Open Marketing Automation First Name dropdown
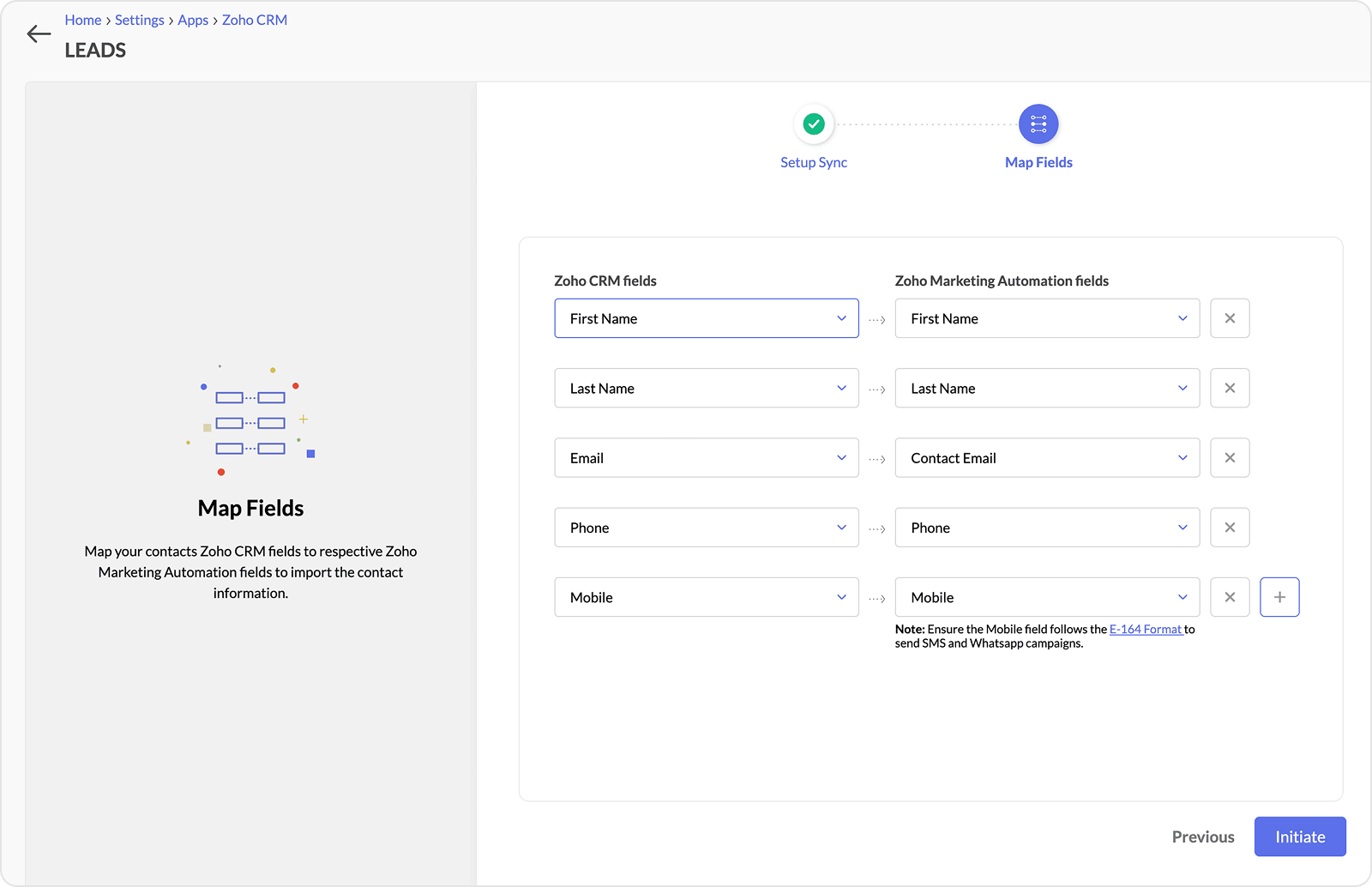This screenshot has height=887, width=1372. [x=1047, y=318]
